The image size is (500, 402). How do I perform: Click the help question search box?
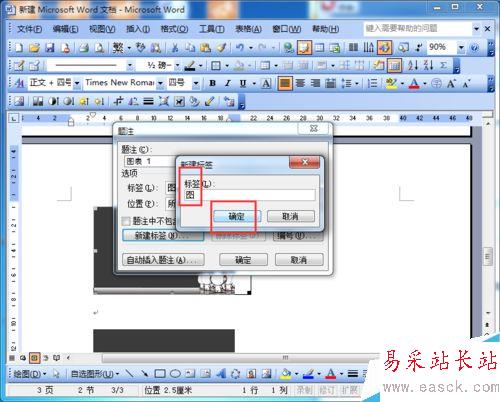click(418, 29)
